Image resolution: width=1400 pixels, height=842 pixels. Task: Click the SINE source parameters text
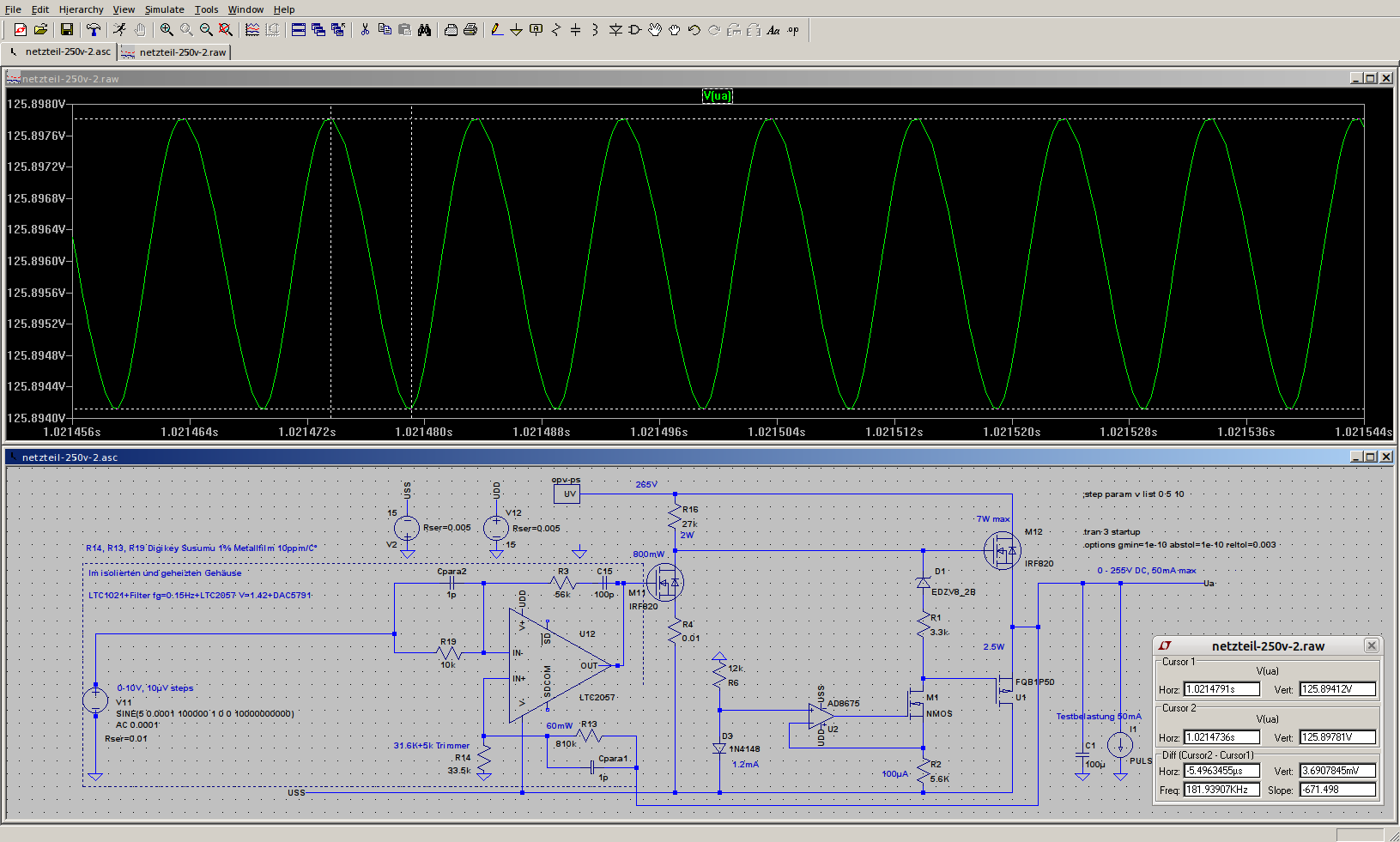[x=205, y=714]
